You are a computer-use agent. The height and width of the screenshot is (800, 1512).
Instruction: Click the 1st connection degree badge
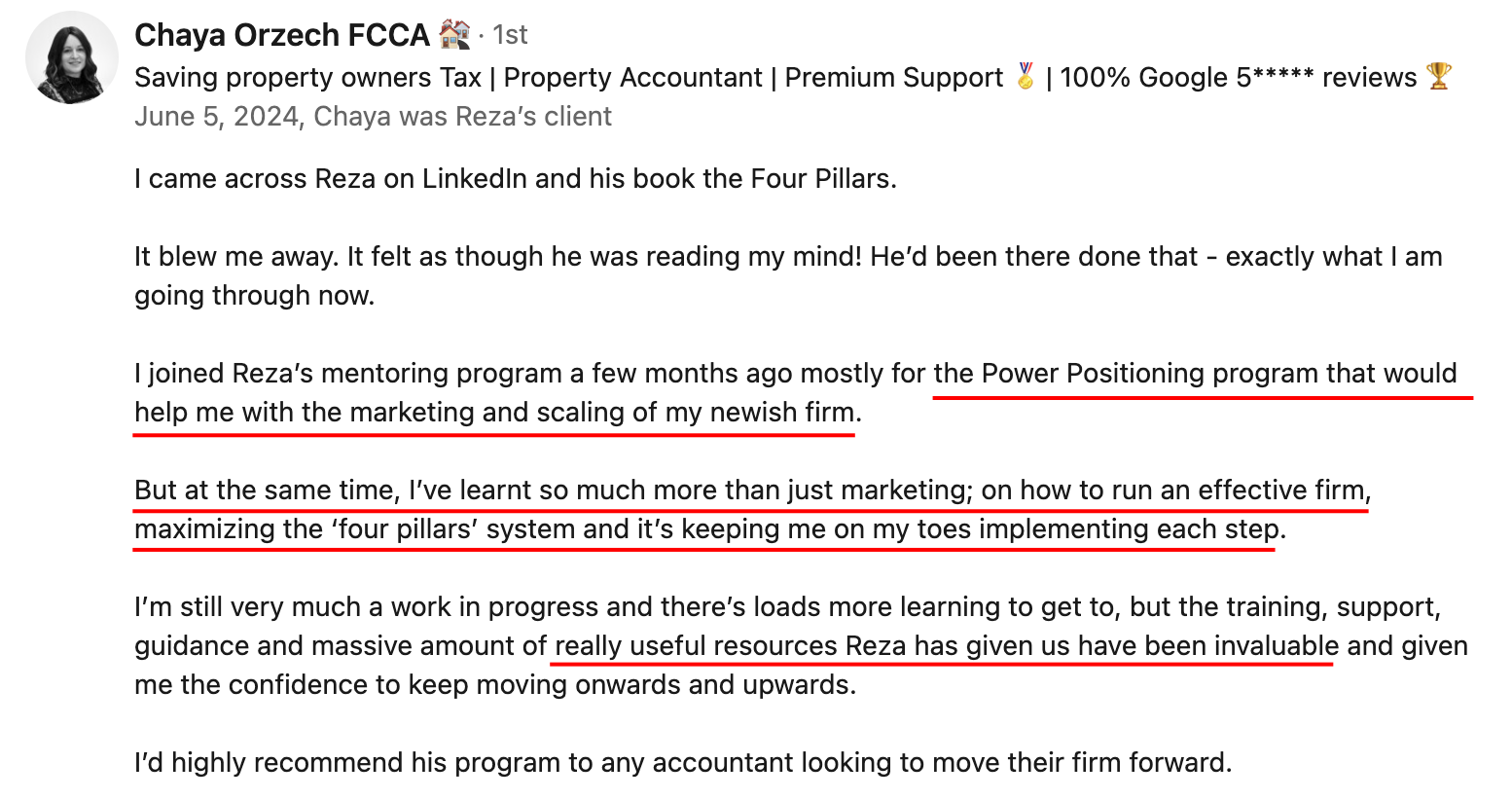[510, 35]
